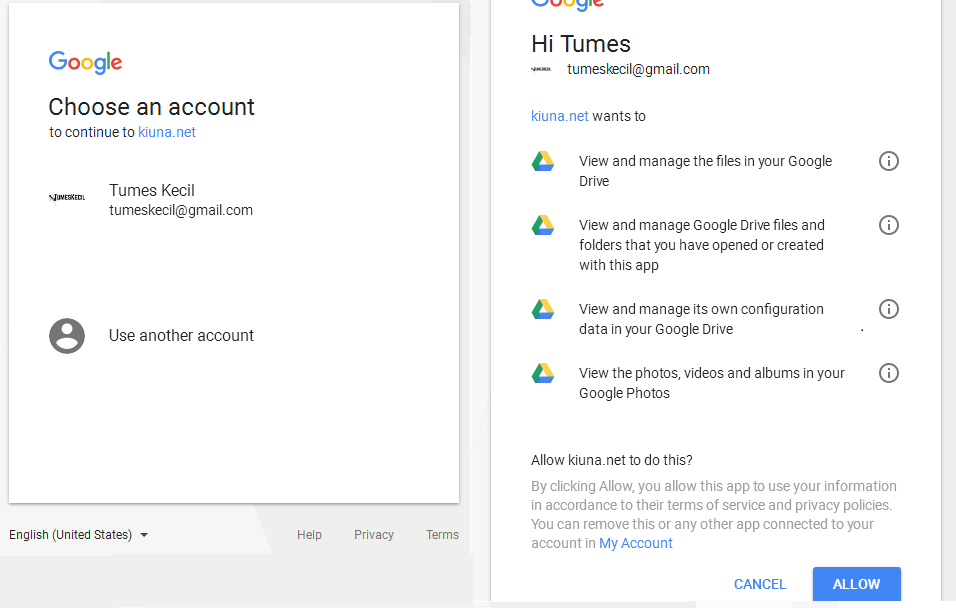Click info icon for configuration data permission
This screenshot has height=608, width=956.
tap(888, 309)
